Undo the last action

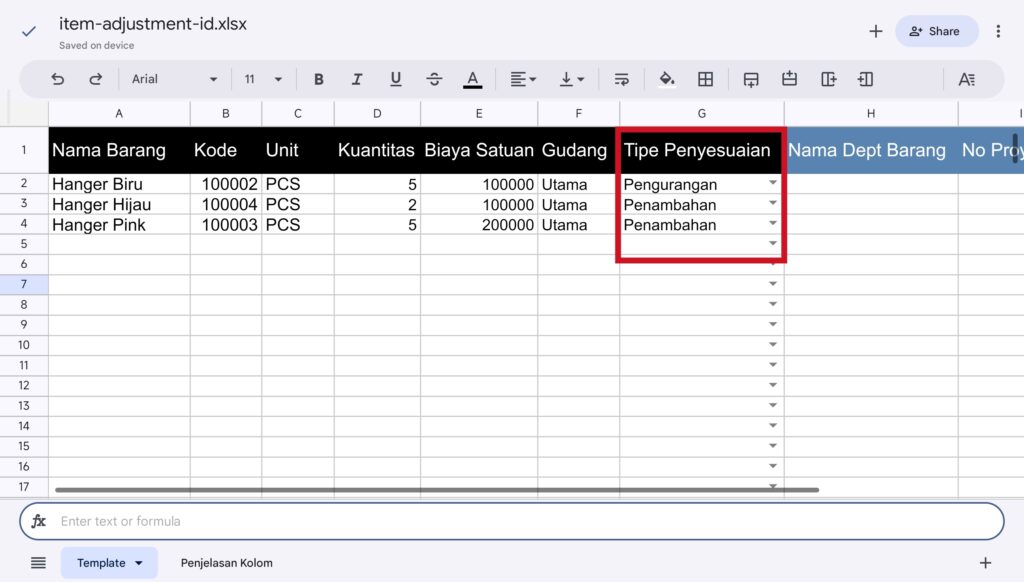tap(57, 79)
